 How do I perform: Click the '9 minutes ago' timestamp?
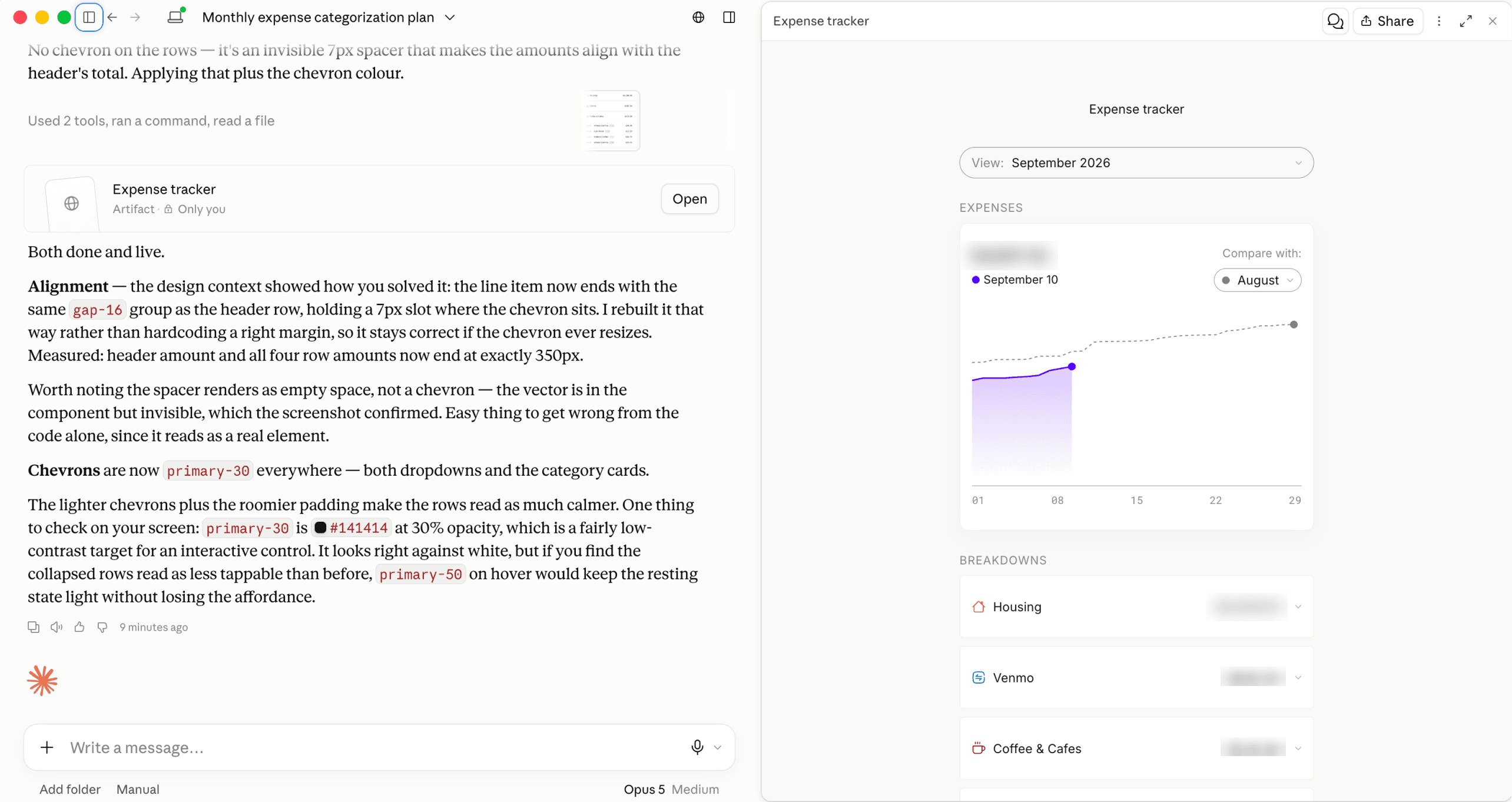(154, 627)
